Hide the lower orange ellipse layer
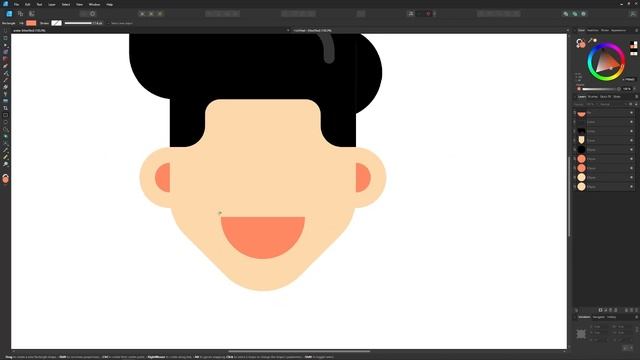The width and height of the screenshot is (640, 360). click(631, 168)
